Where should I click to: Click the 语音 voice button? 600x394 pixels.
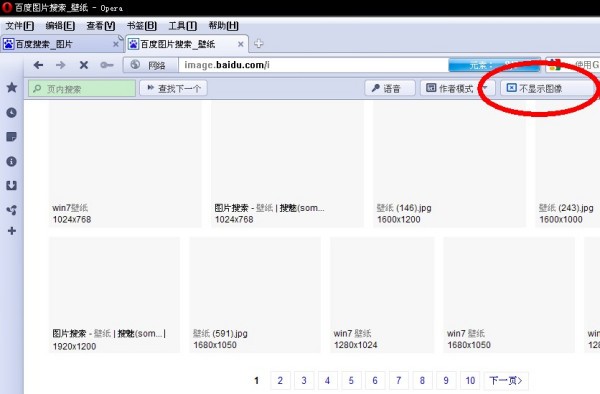click(390, 88)
